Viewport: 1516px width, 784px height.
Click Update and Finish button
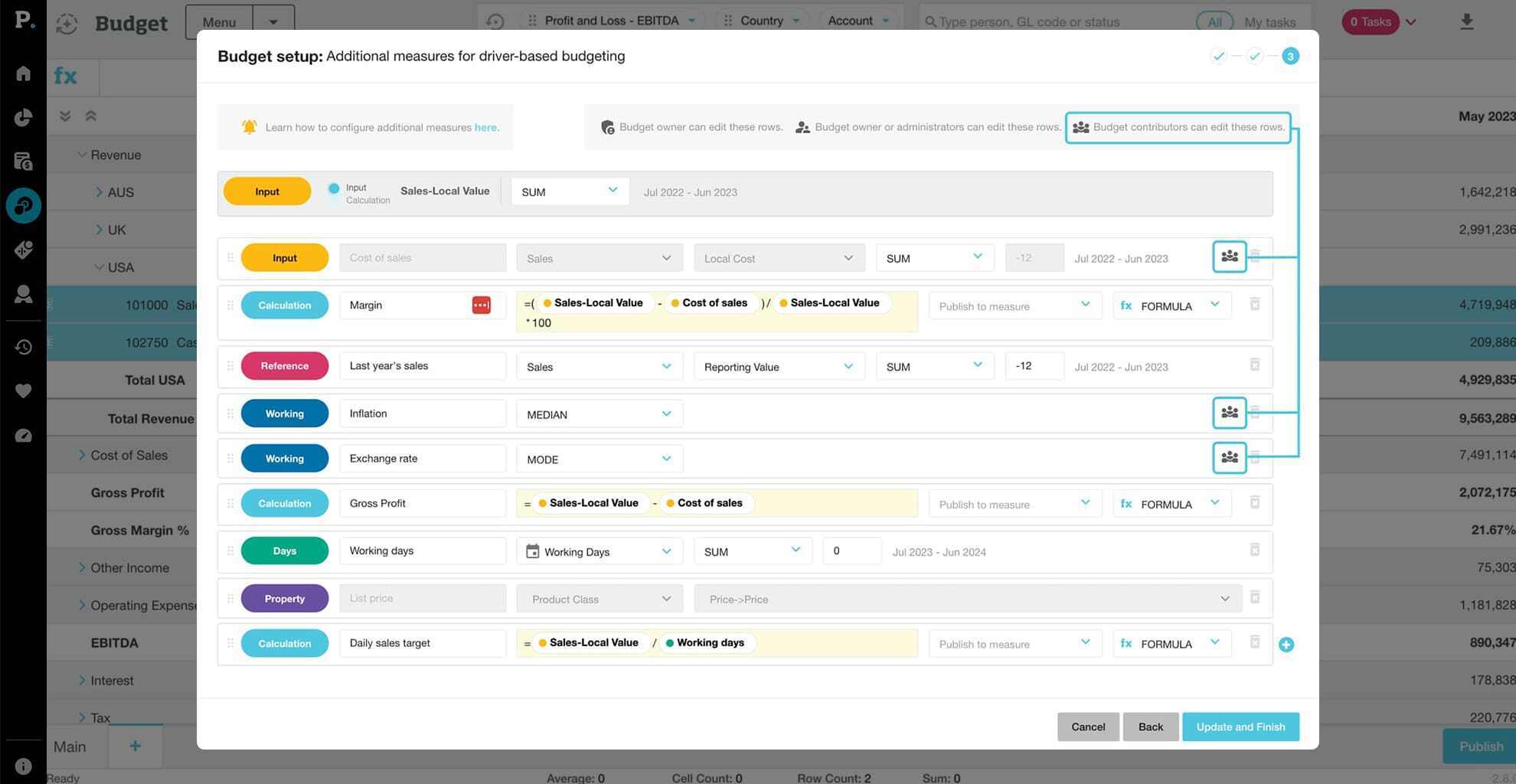pos(1240,727)
